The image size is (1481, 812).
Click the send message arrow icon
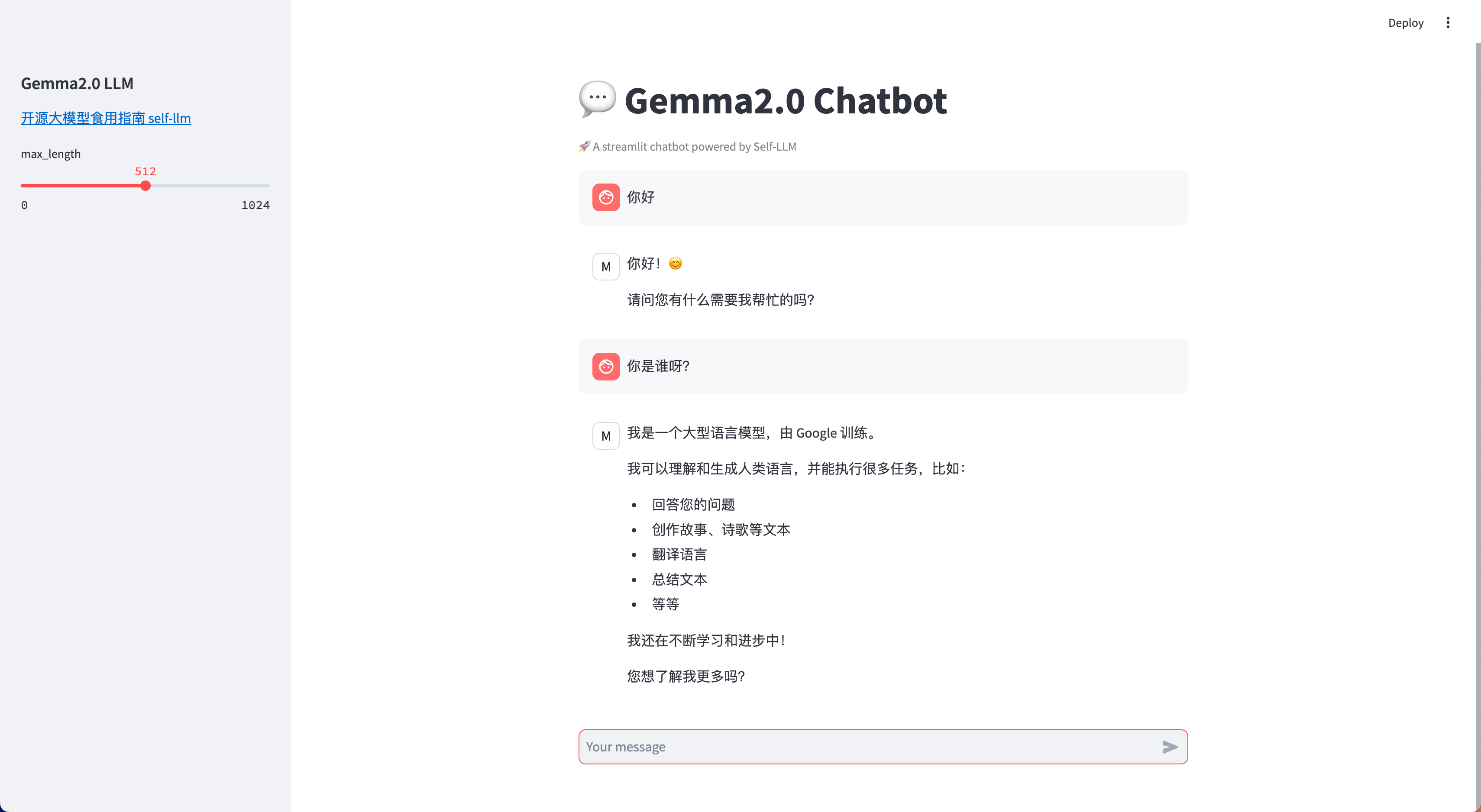[1170, 747]
